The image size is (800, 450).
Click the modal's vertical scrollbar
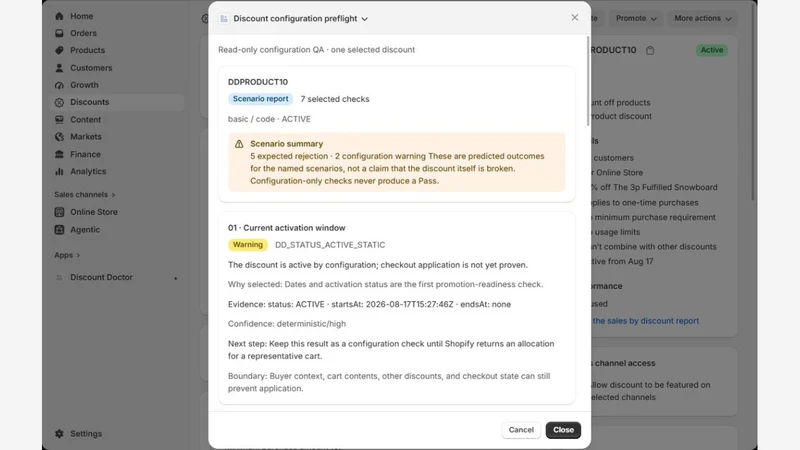588,82
